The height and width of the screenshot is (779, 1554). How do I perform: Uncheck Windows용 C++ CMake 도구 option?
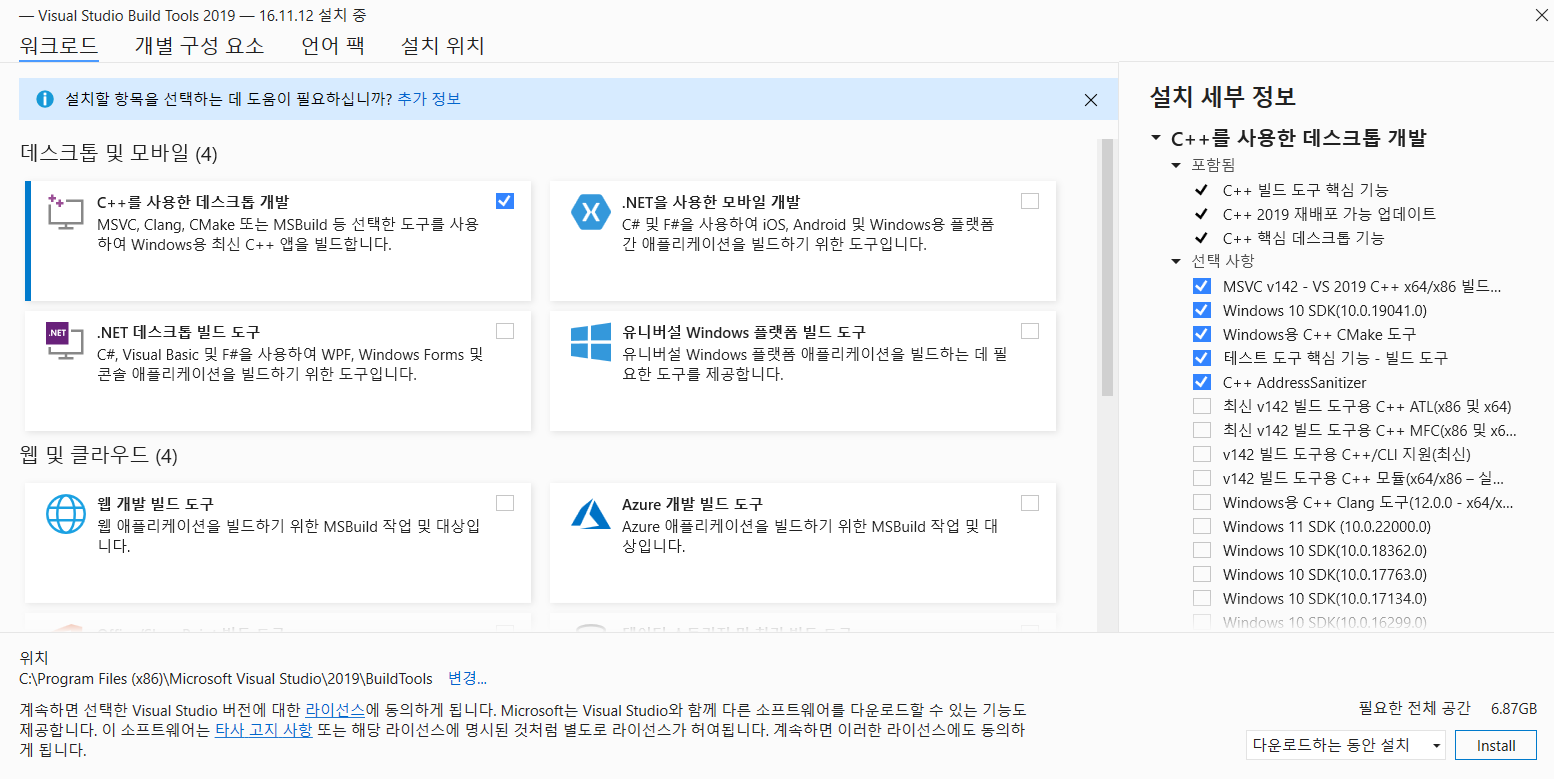pos(1202,334)
